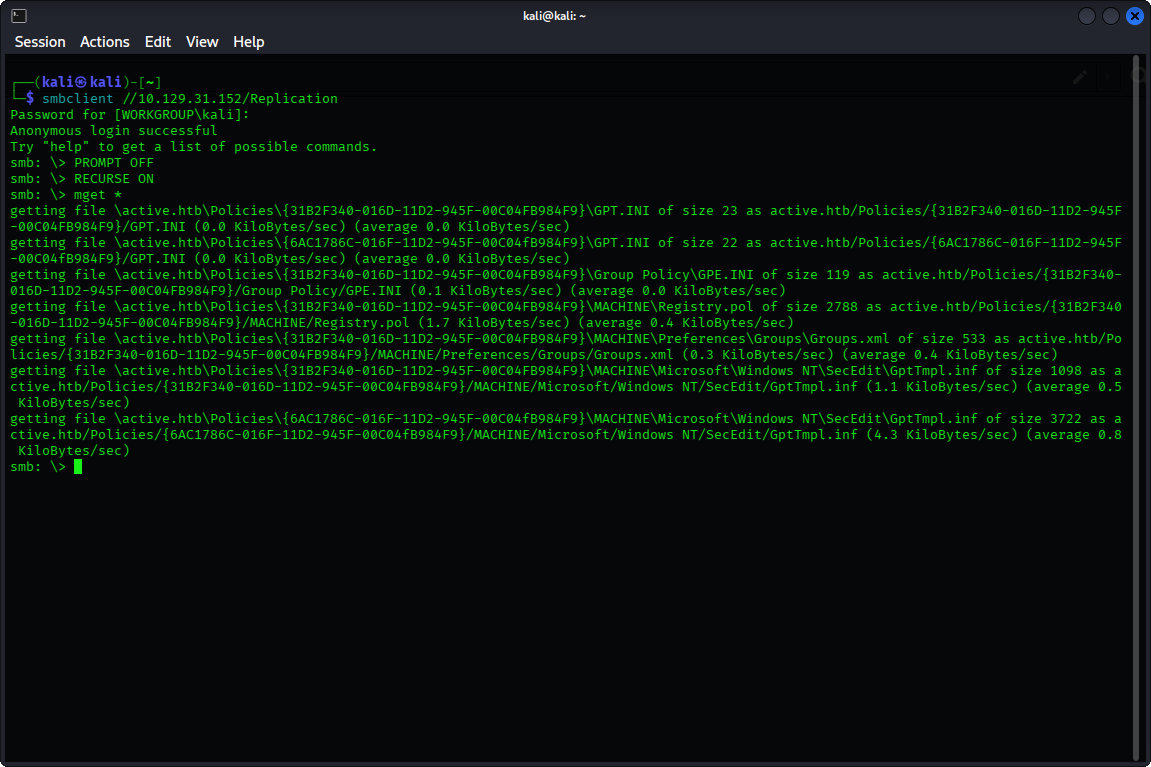Click the 'GPT.INI of size 22' text
Screen dimensions: 1151x767
[x=666, y=242]
